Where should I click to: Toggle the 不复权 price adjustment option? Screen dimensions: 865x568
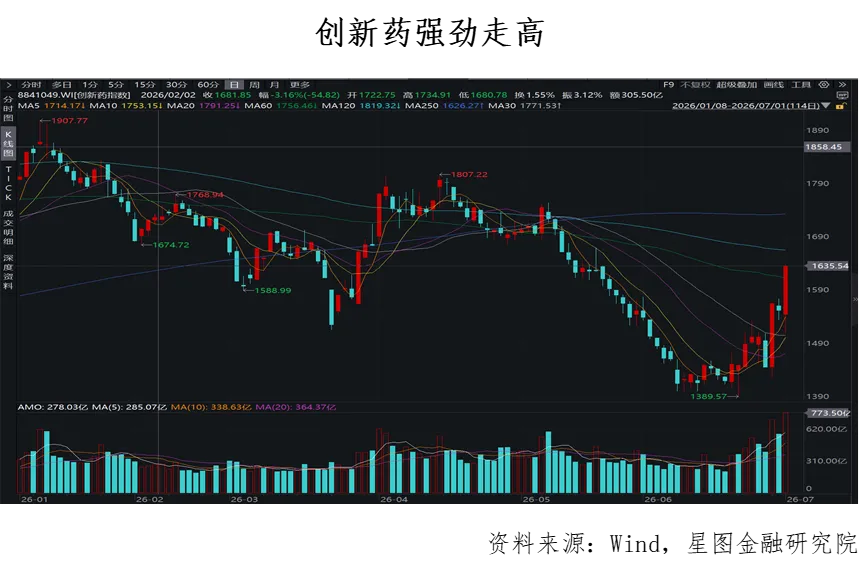coord(695,84)
